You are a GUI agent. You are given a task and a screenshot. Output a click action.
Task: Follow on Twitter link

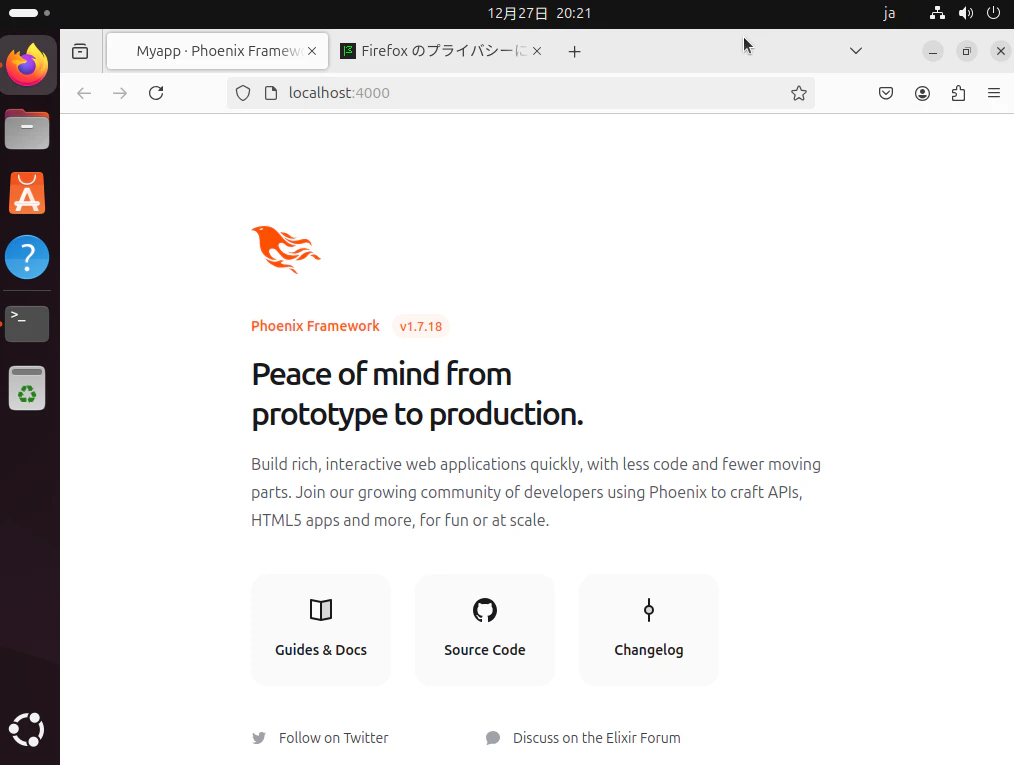point(320,738)
